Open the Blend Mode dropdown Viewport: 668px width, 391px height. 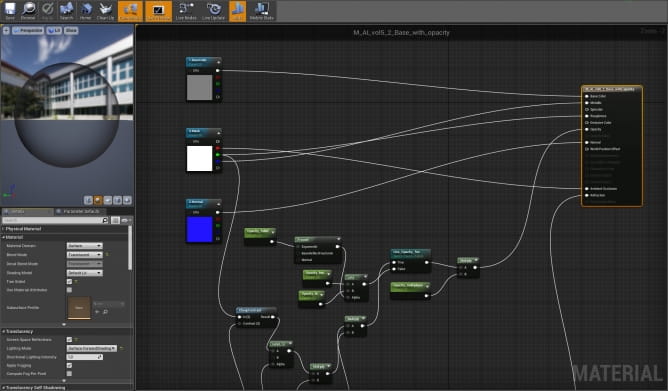point(84,255)
